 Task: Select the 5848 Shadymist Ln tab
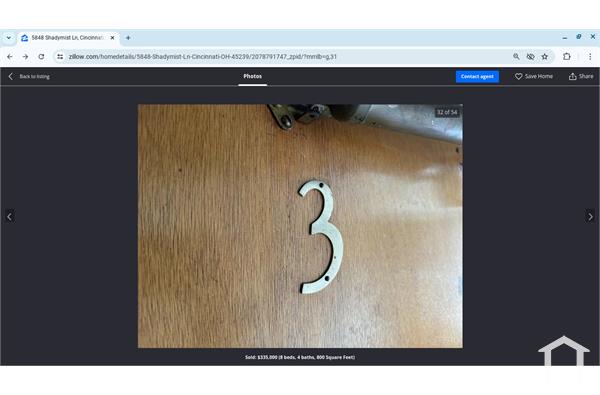click(x=68, y=38)
